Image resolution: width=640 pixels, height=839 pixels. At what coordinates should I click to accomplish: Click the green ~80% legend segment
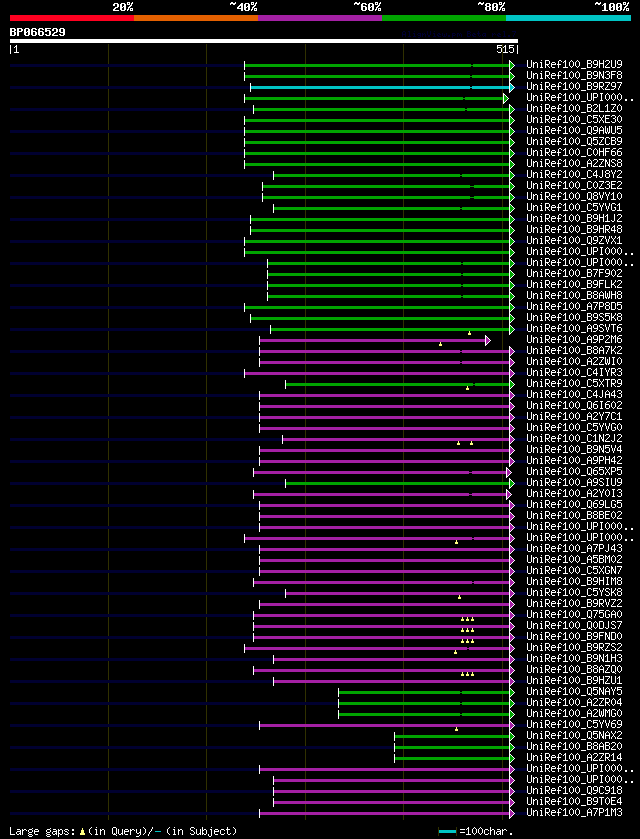[444, 18]
